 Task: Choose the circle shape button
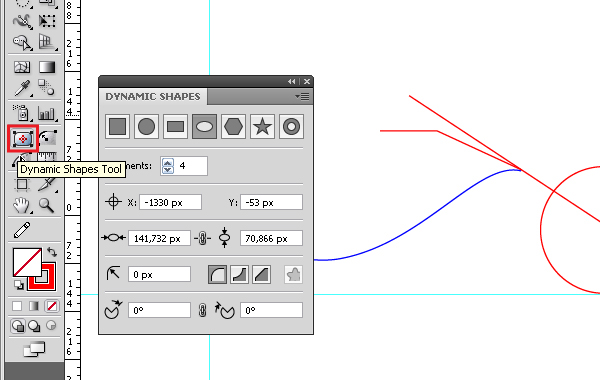point(146,126)
